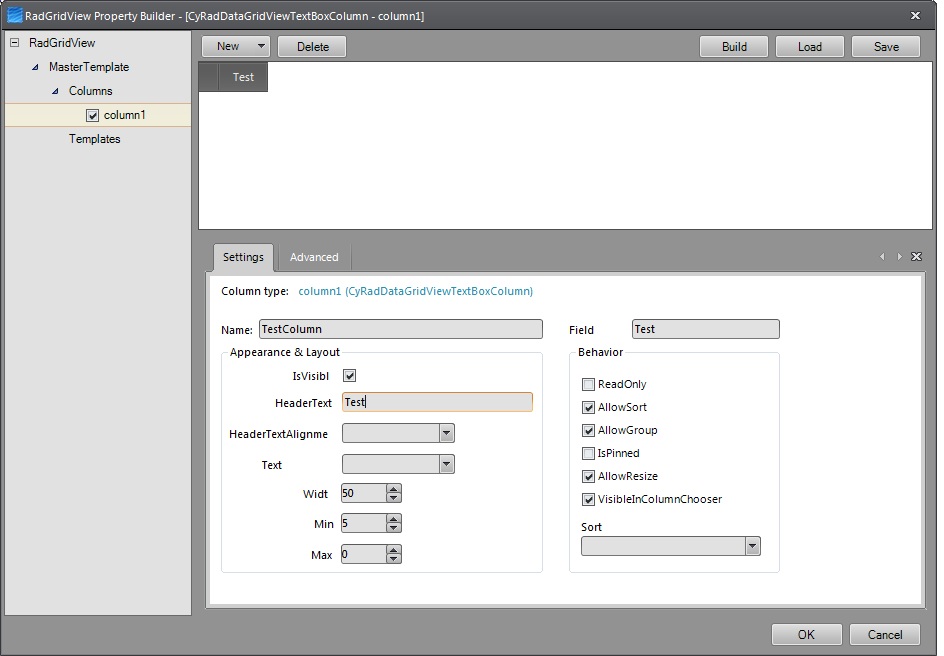The height and width of the screenshot is (656, 944).
Task: Open the HeaderTextAlignment dropdown
Action: click(x=447, y=433)
